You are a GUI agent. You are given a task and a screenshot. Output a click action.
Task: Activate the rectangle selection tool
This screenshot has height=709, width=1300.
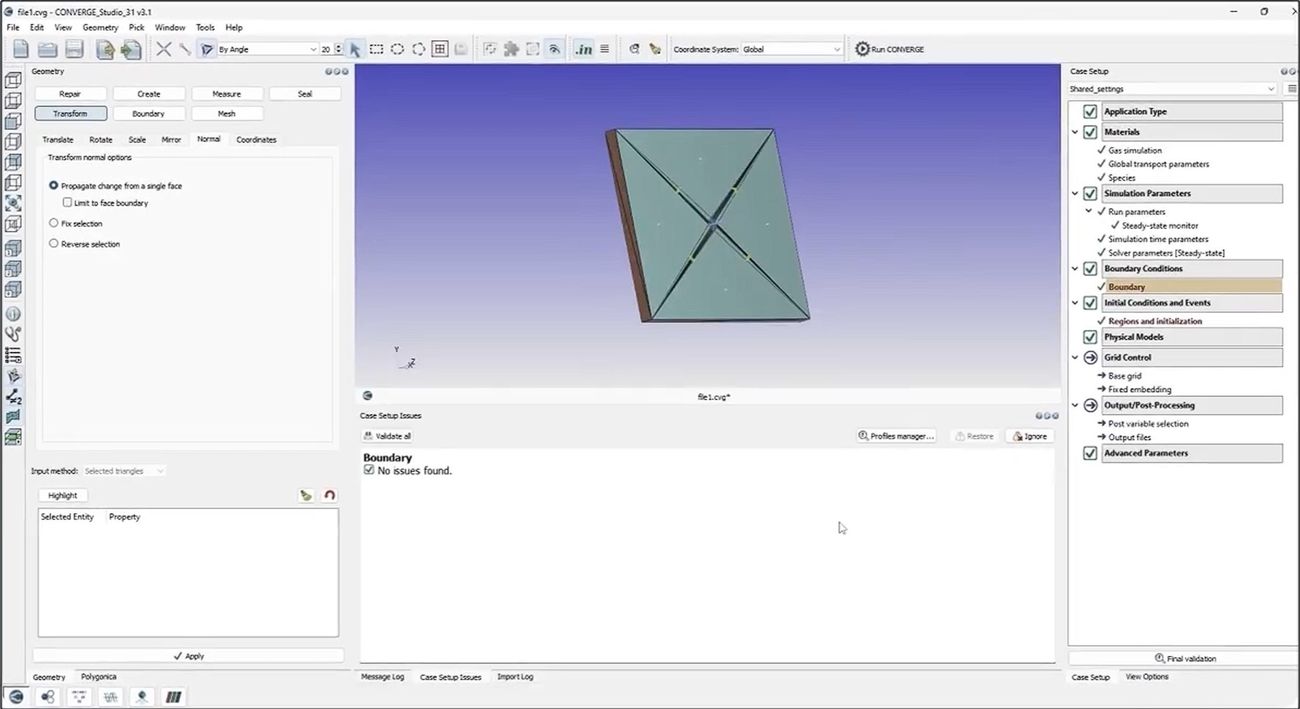coord(377,48)
